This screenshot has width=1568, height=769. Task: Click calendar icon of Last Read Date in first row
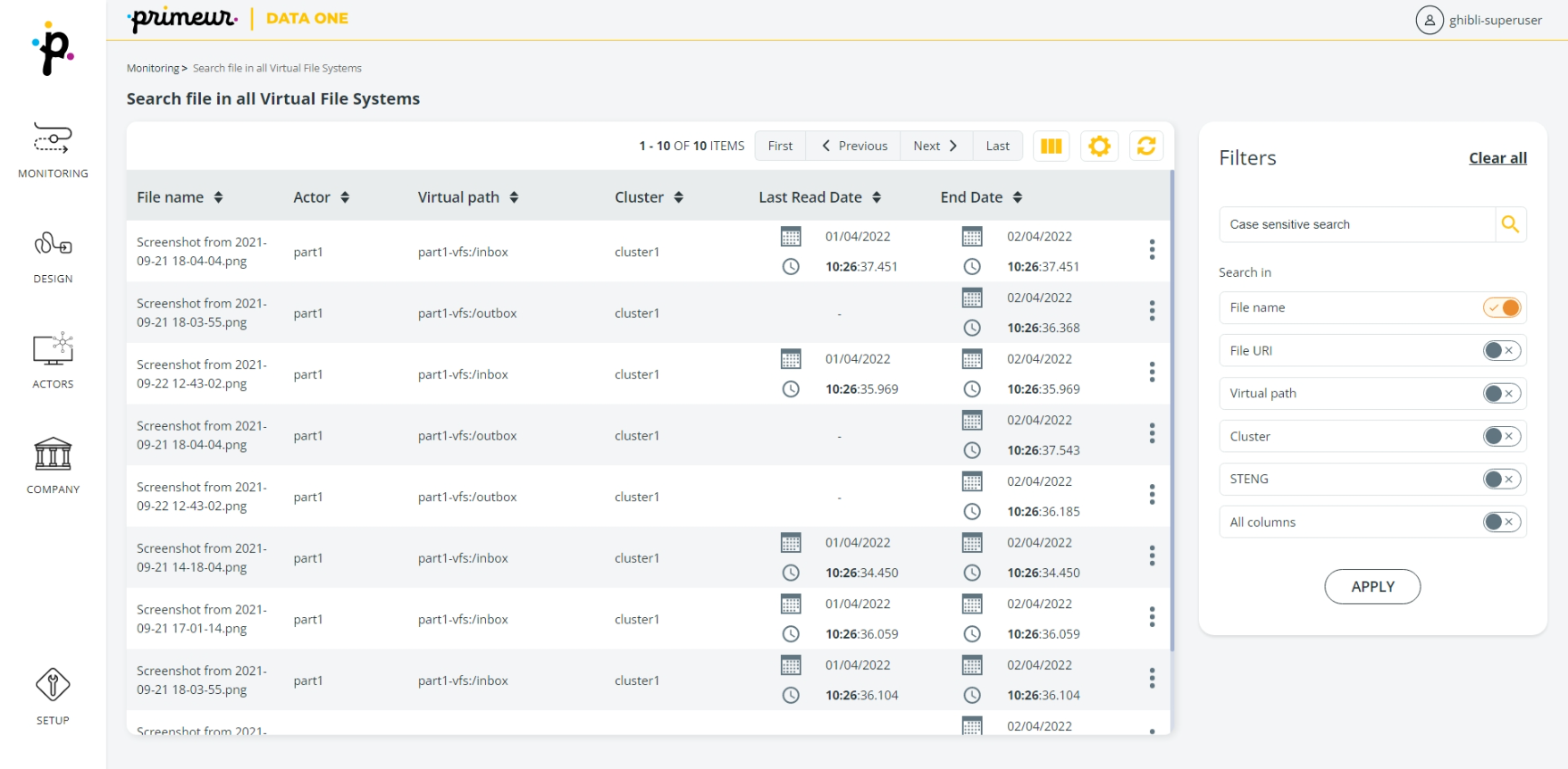791,237
